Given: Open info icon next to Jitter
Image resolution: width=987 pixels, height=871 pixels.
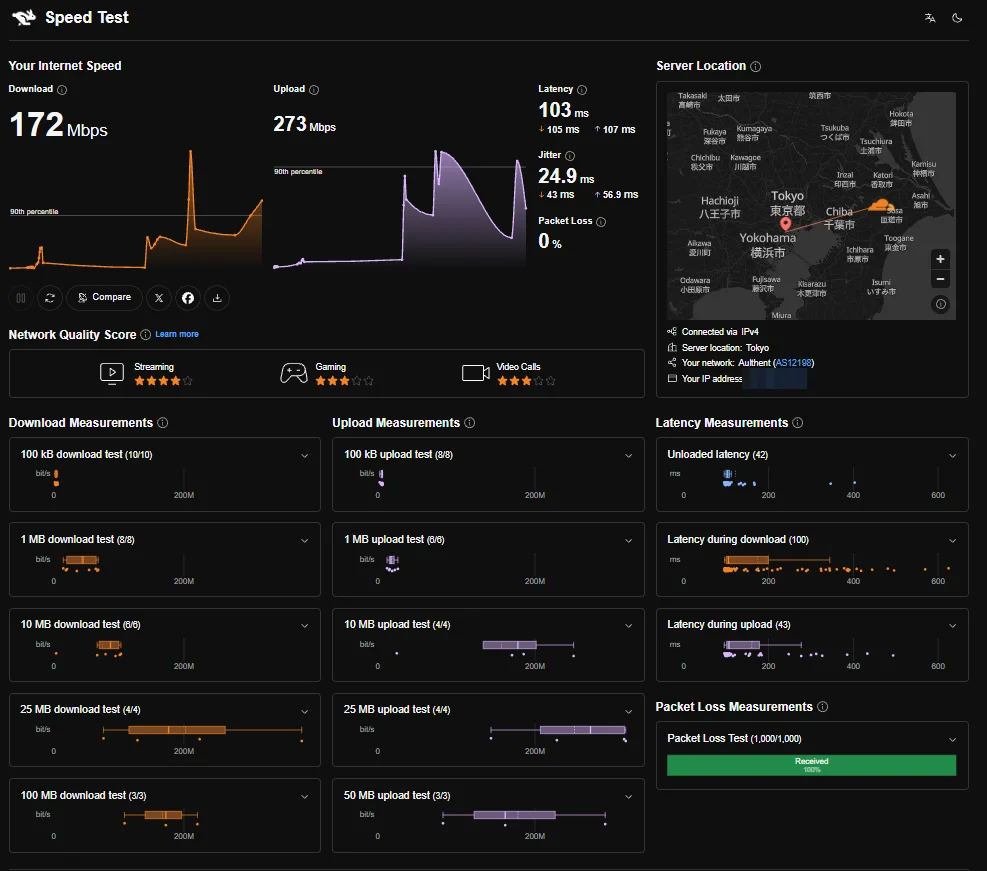Looking at the screenshot, I should point(570,155).
